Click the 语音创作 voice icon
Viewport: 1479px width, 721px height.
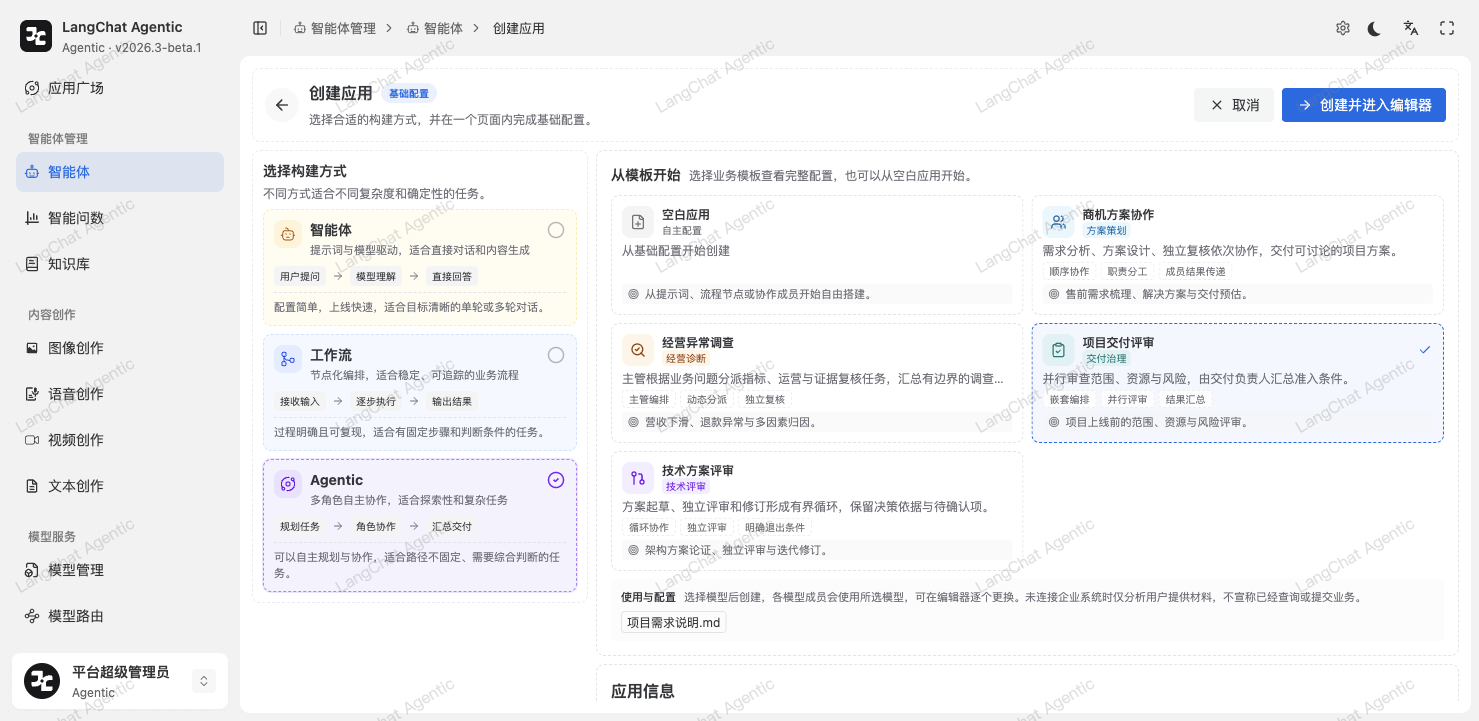point(32,394)
